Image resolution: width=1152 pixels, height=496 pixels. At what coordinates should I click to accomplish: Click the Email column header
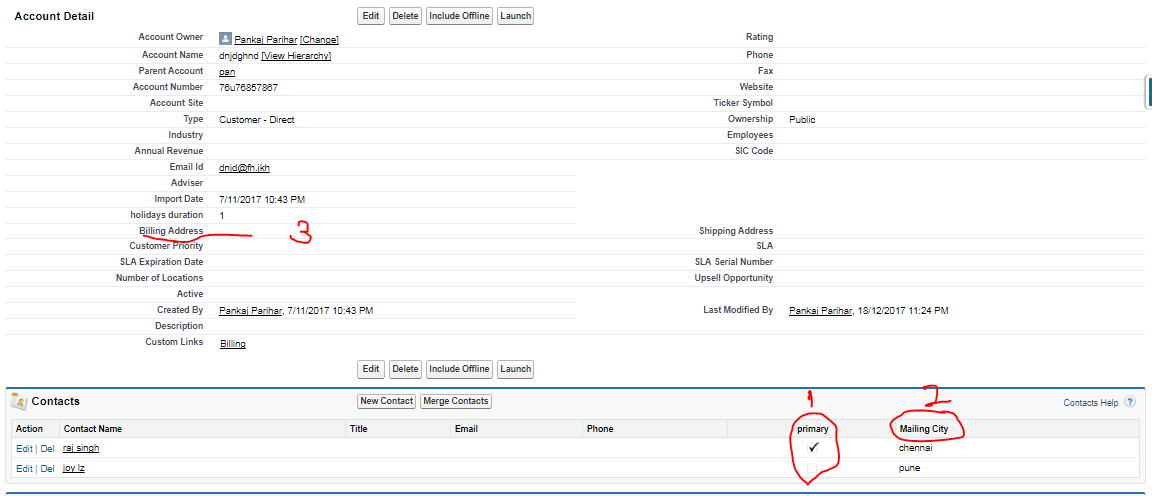click(x=467, y=429)
